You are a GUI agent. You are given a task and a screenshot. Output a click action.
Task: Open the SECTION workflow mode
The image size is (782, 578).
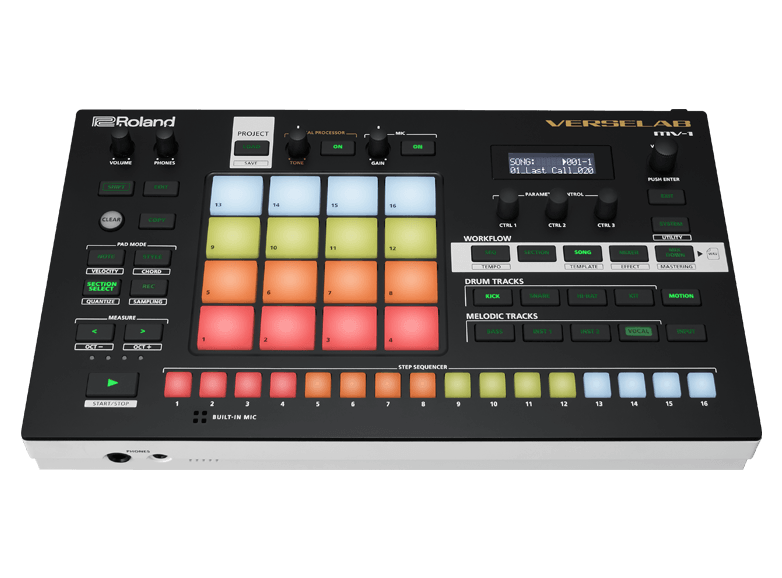pos(536,253)
